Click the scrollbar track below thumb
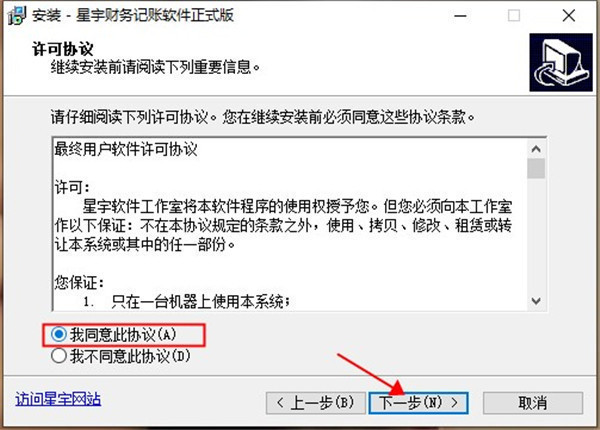Screen dimensions: 600x430 [536, 235]
